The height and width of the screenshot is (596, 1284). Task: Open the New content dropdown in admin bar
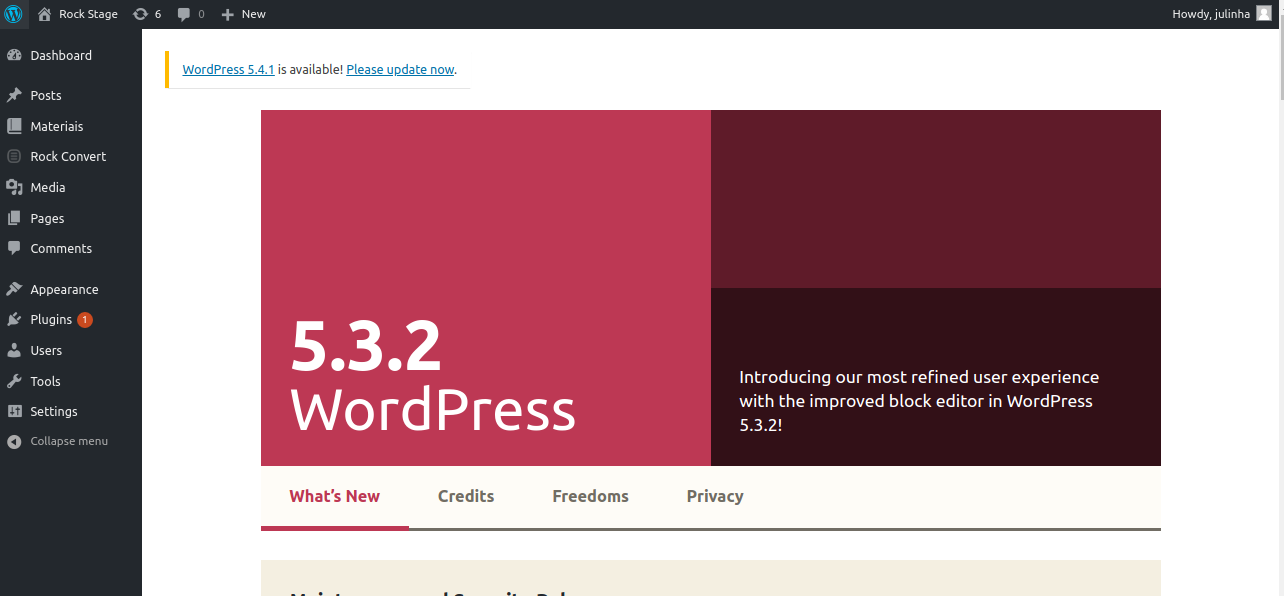click(x=243, y=14)
